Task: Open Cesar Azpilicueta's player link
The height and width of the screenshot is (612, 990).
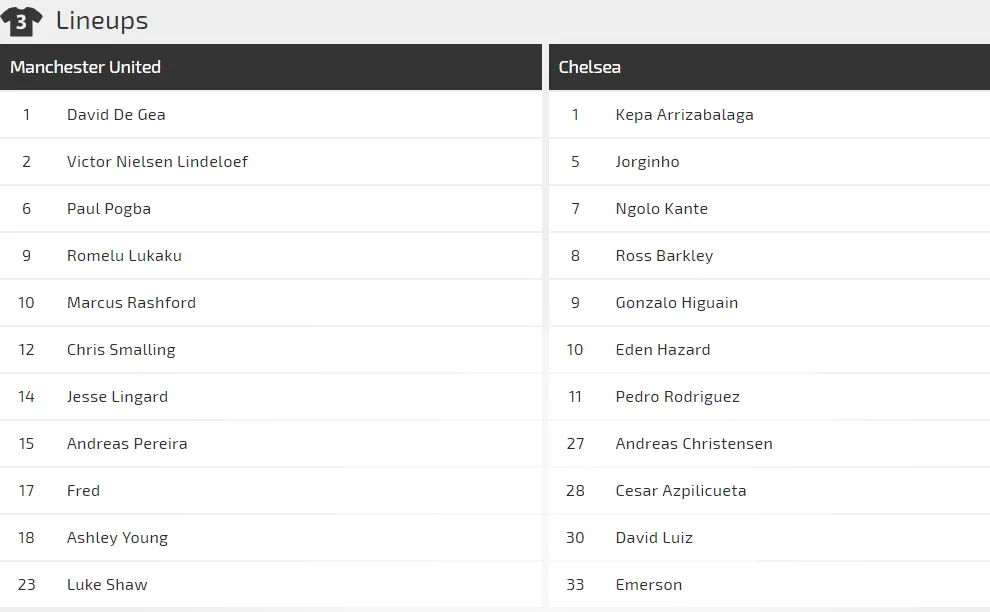Action: click(x=680, y=490)
